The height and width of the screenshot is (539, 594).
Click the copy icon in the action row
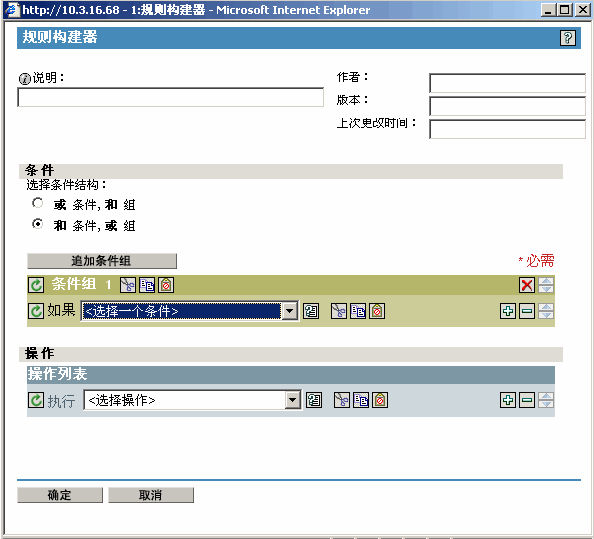click(361, 400)
